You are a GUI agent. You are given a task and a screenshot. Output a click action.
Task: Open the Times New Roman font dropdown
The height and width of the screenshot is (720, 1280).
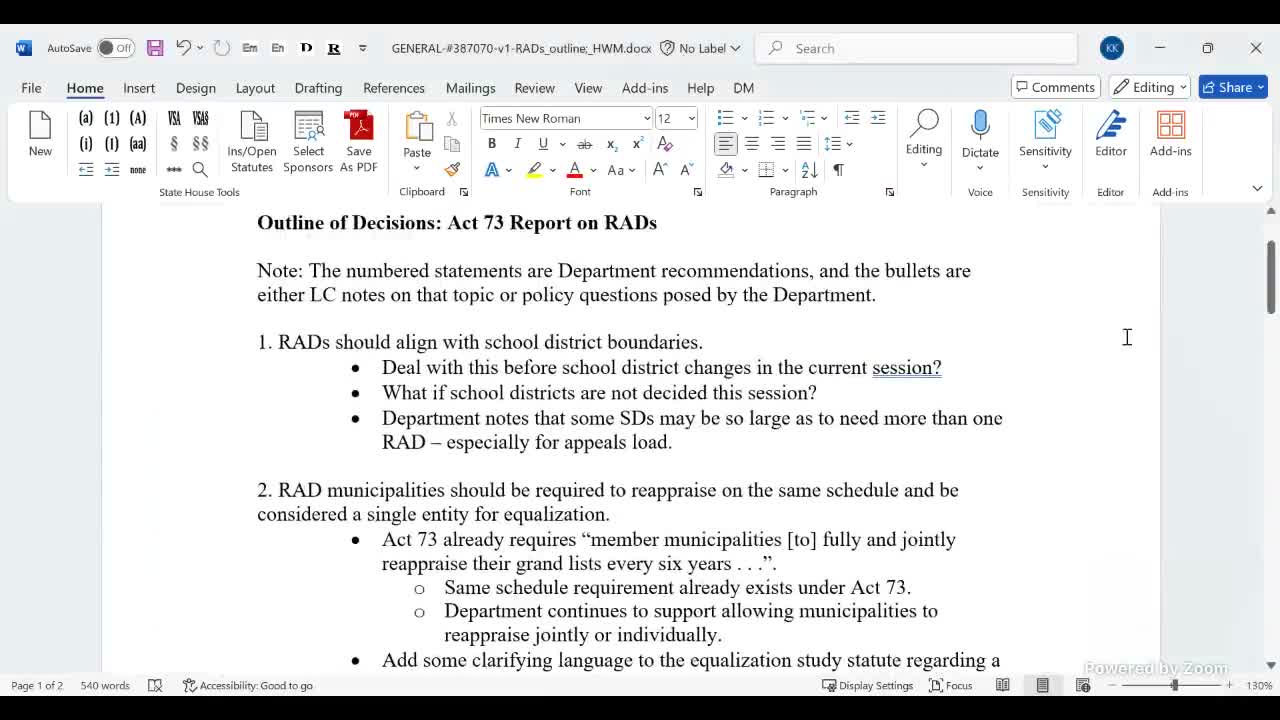646,118
